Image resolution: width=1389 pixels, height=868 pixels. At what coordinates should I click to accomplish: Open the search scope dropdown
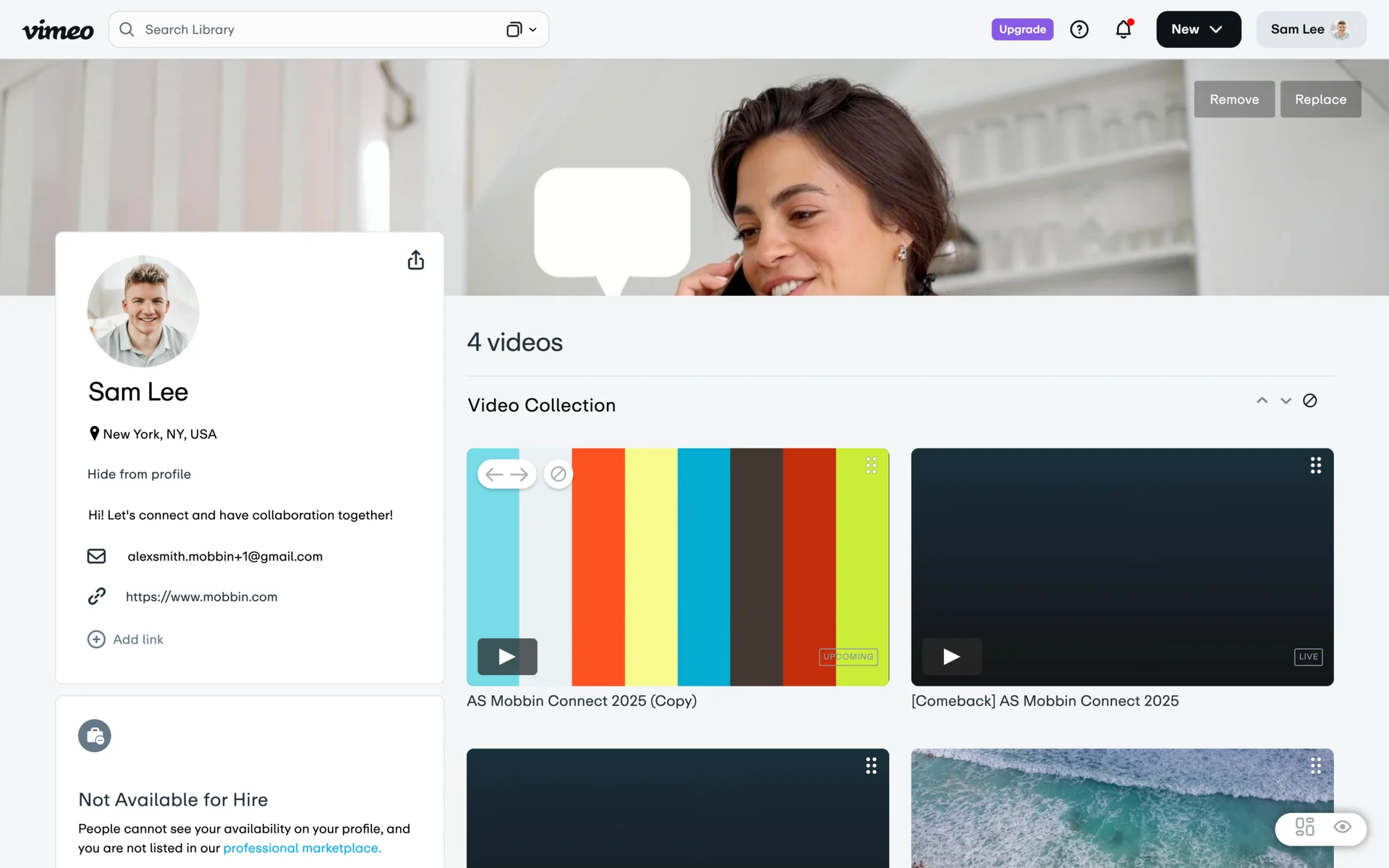point(522,30)
